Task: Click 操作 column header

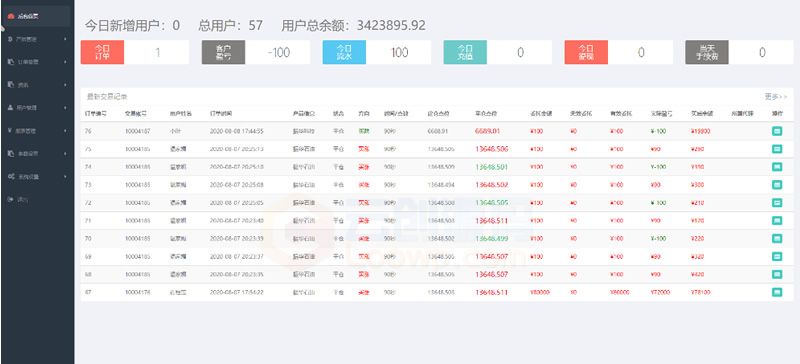Action: pyautogui.click(x=777, y=113)
